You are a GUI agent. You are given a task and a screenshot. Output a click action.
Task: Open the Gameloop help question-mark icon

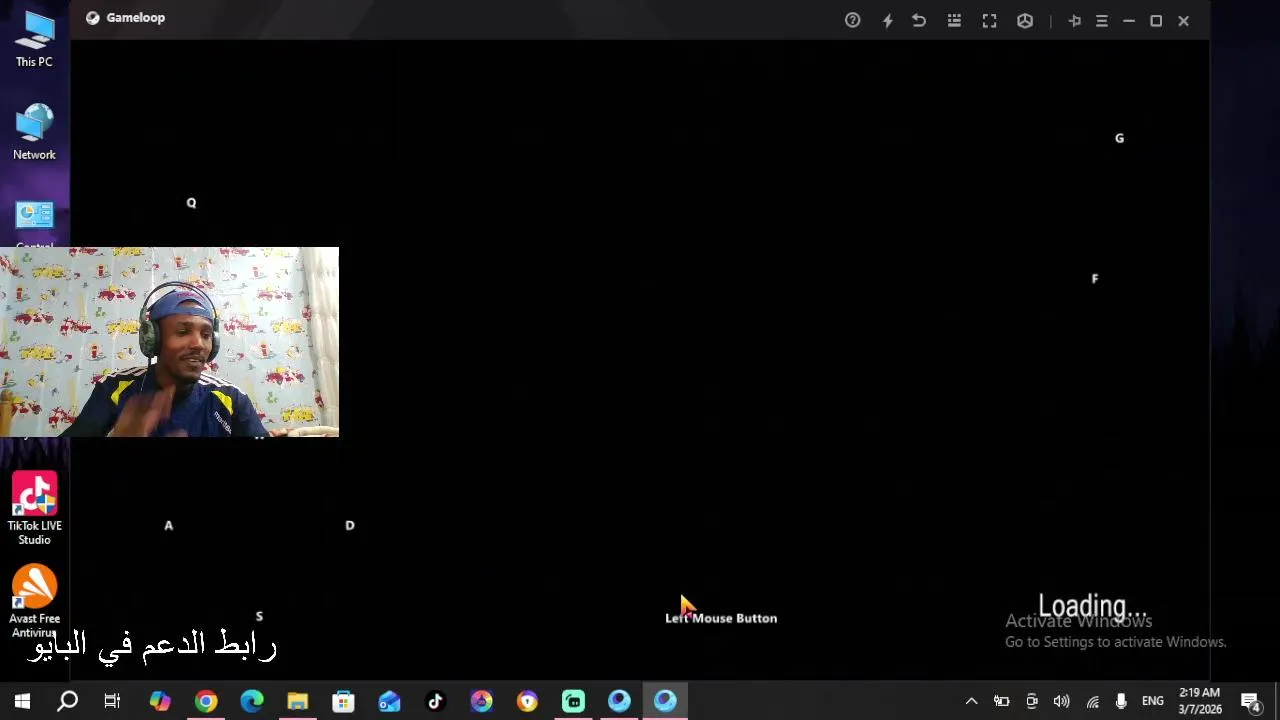(852, 20)
